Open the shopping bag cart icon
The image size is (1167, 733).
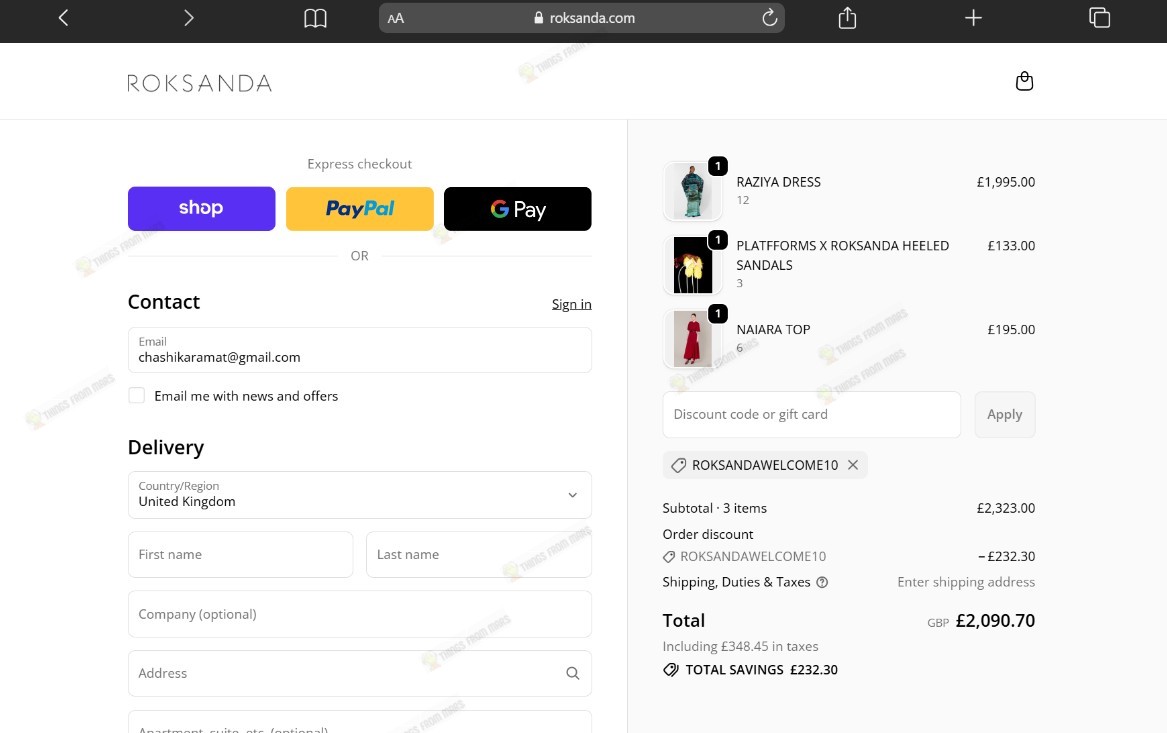[1024, 81]
